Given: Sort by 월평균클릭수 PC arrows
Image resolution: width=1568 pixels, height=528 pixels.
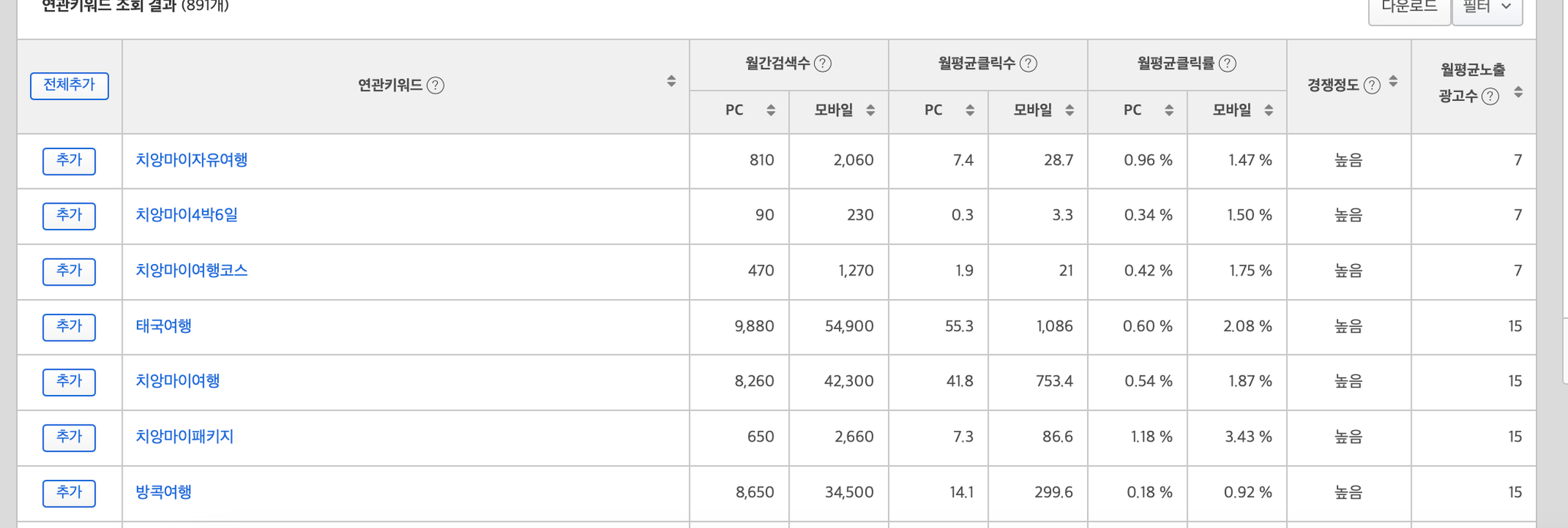Looking at the screenshot, I should click(x=970, y=110).
